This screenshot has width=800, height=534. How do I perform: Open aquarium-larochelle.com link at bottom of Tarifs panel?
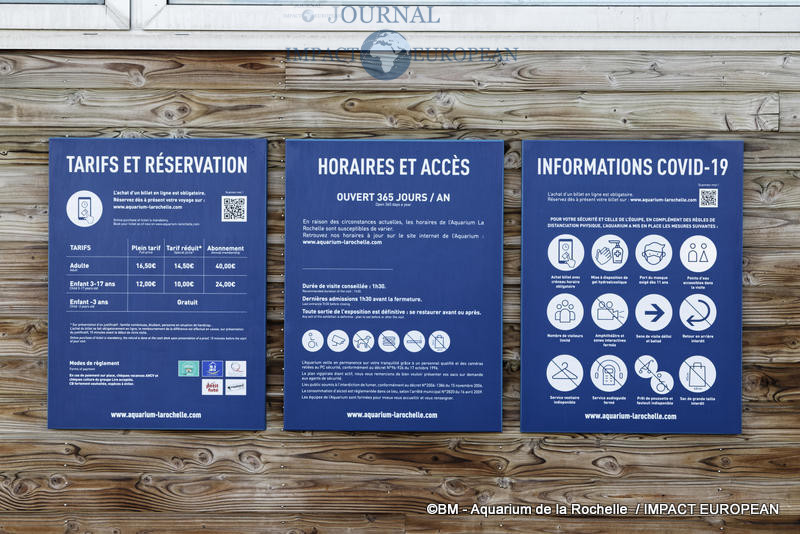pyautogui.click(x=156, y=414)
